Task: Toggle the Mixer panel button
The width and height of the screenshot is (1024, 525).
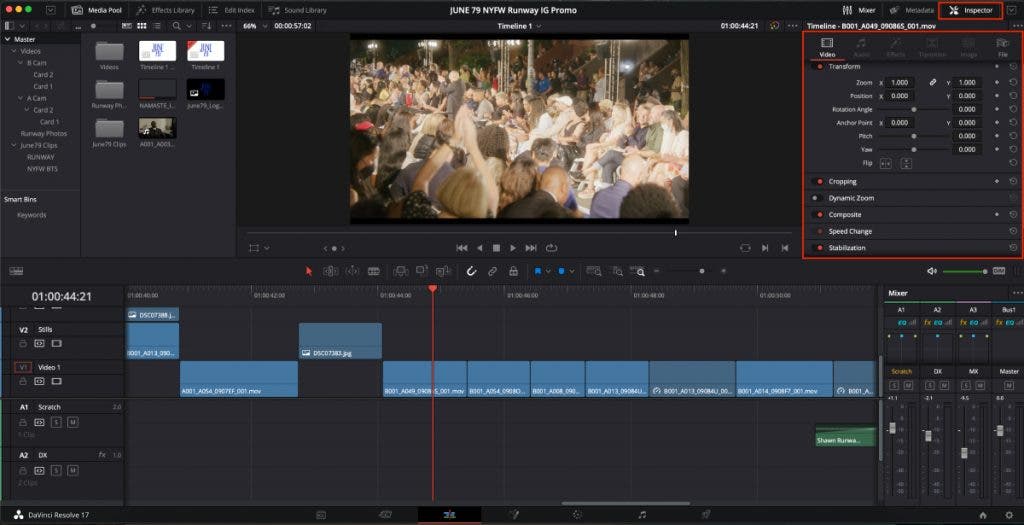Action: pos(859,10)
